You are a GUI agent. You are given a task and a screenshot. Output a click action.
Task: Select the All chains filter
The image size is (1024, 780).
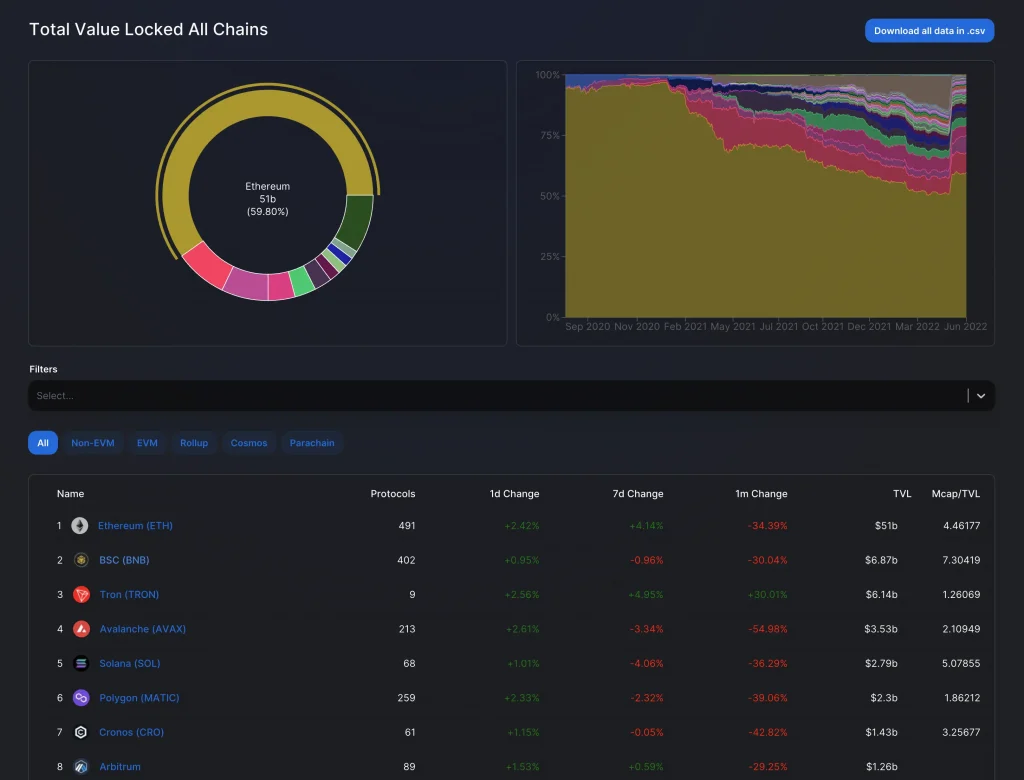pyautogui.click(x=43, y=443)
